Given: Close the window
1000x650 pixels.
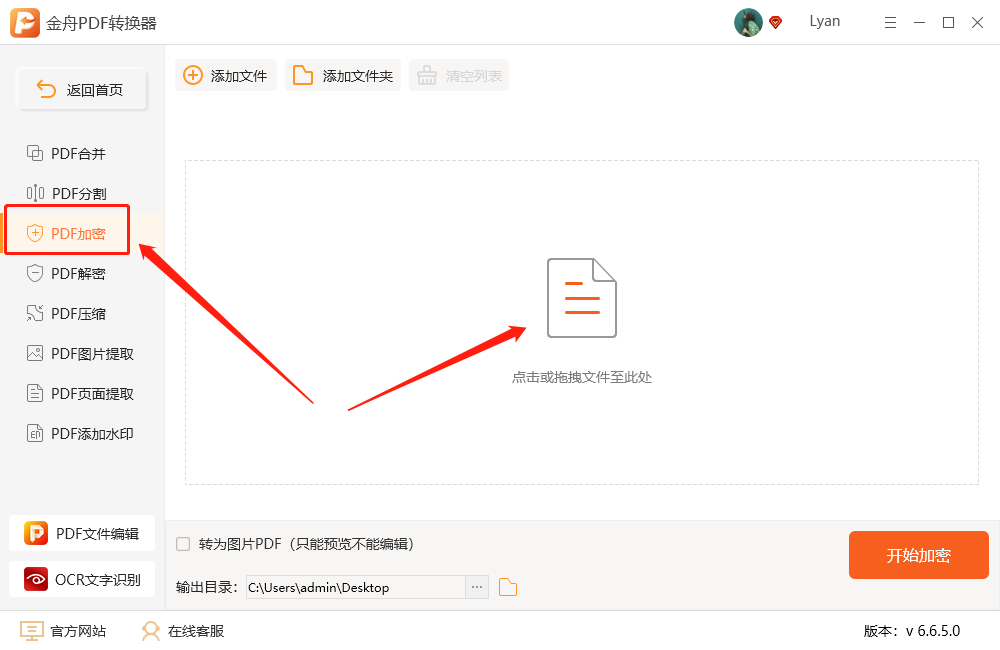Looking at the screenshot, I should pos(977,23).
